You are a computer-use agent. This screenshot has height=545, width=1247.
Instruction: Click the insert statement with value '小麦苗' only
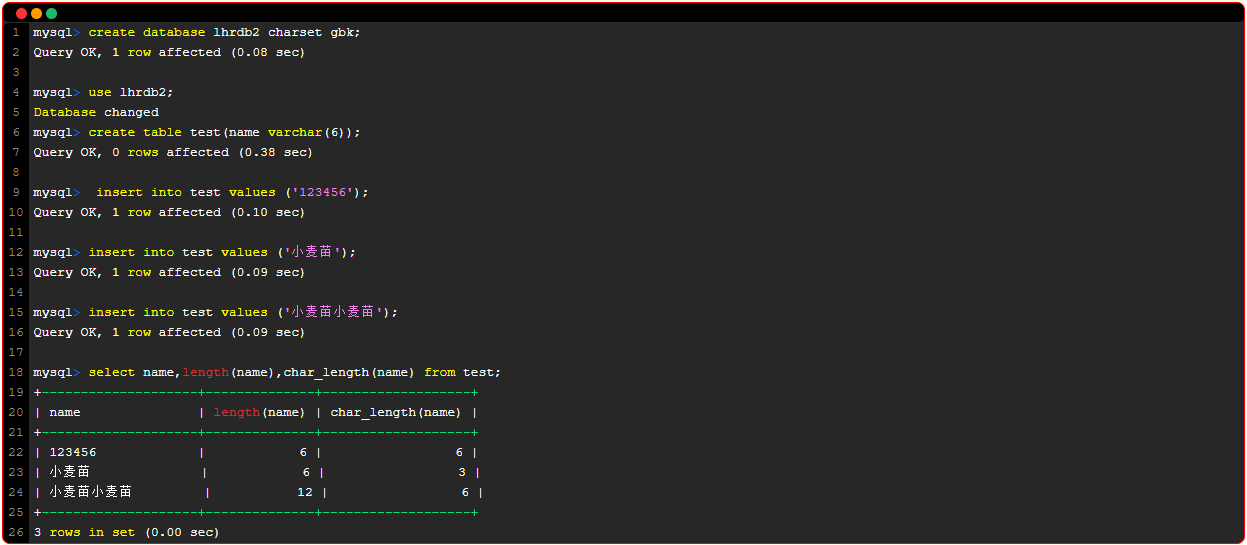[222, 252]
